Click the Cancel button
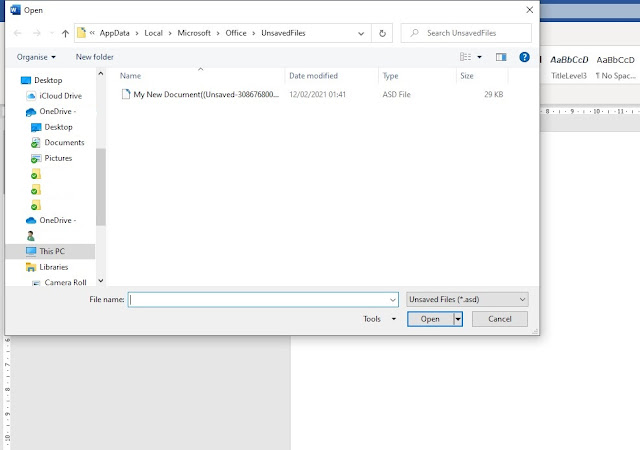 (x=500, y=319)
